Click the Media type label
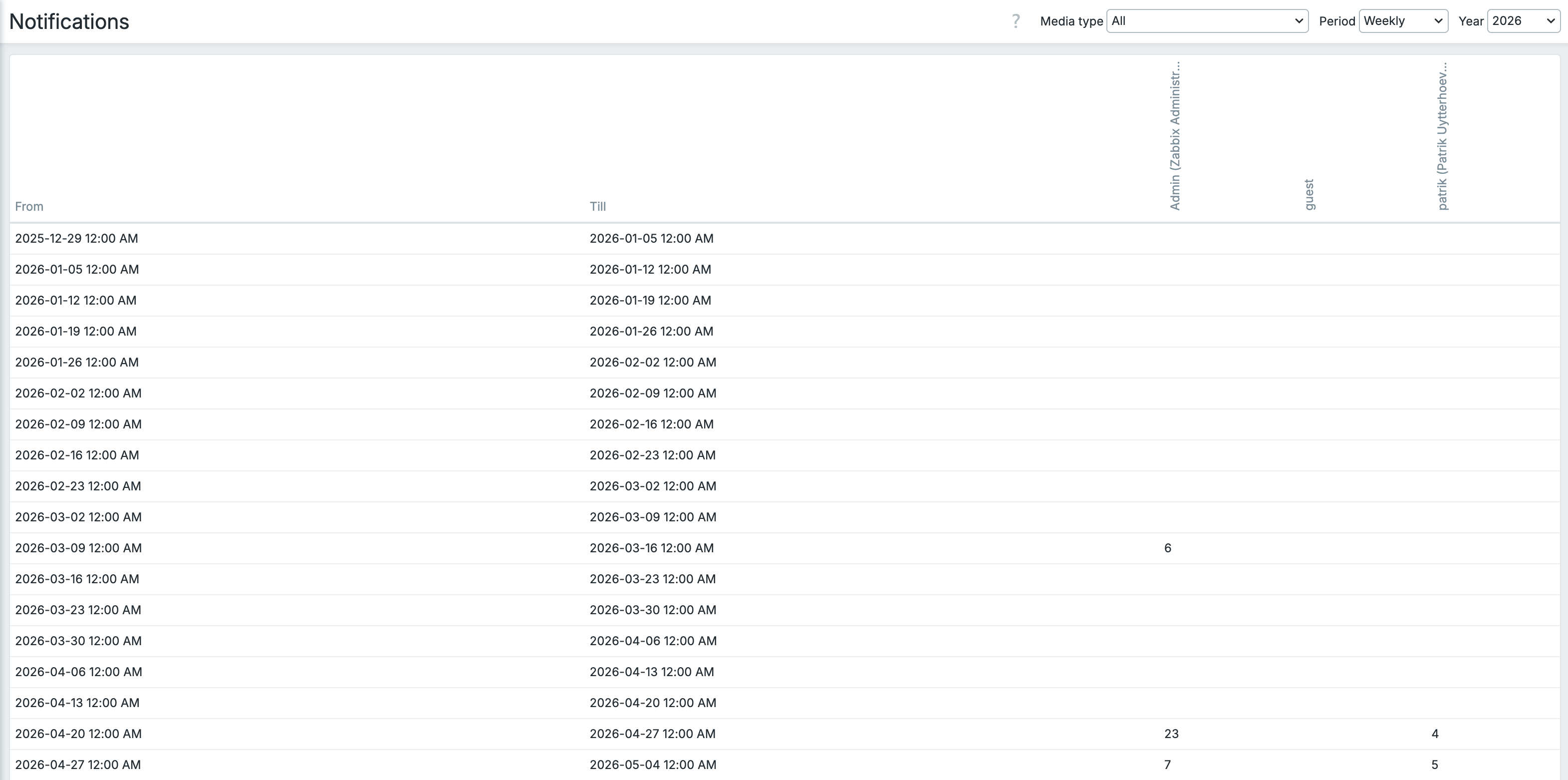Image resolution: width=1568 pixels, height=780 pixels. pyautogui.click(x=1071, y=21)
